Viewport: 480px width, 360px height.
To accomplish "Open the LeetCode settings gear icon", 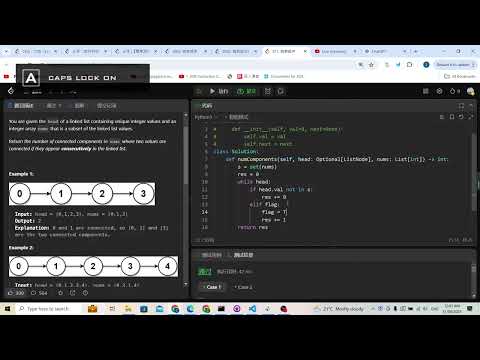I will tap(439, 91).
